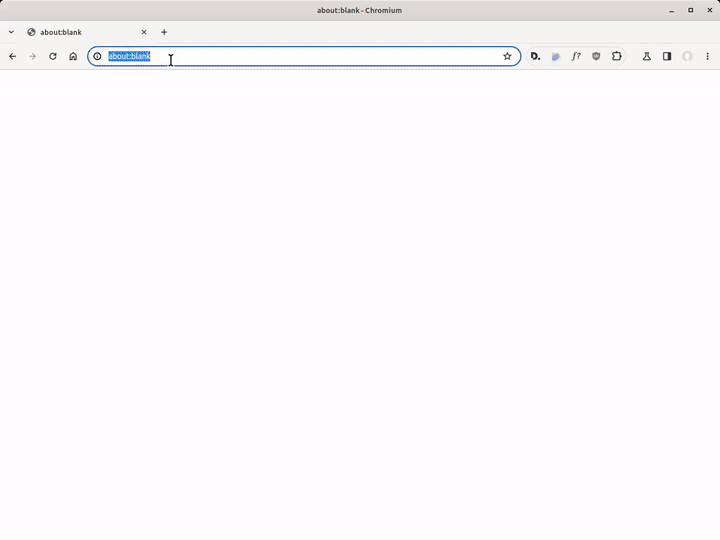Close the about:blank tab
The image size is (720, 540).
click(x=144, y=32)
